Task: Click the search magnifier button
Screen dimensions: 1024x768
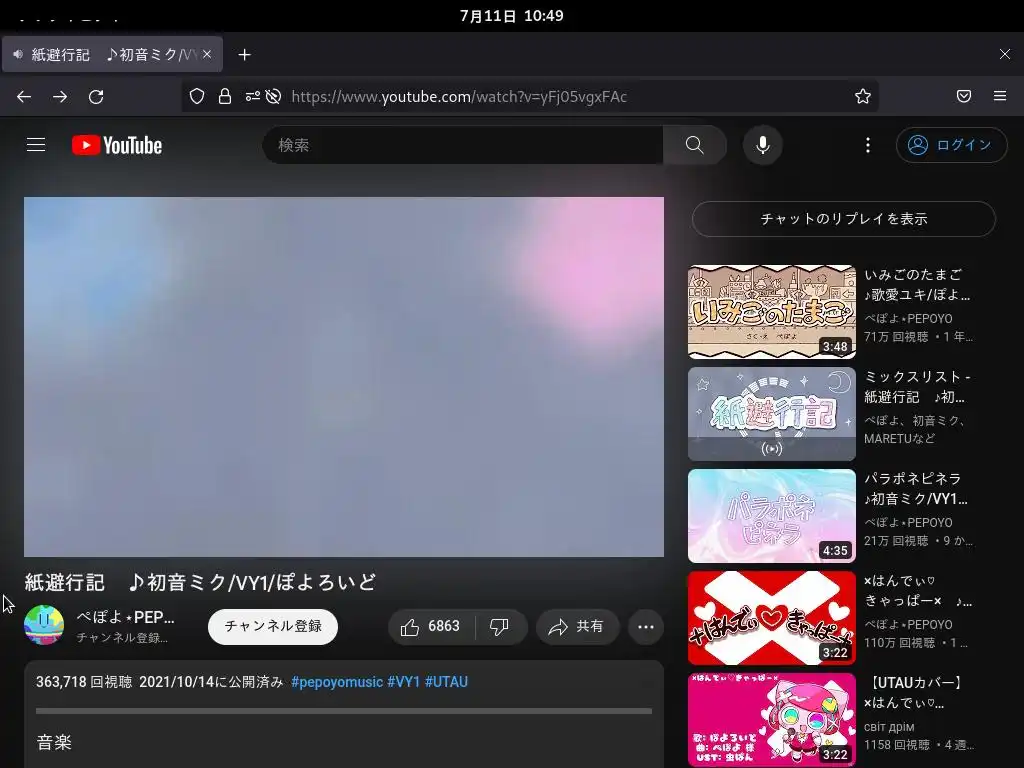Action: pos(695,145)
